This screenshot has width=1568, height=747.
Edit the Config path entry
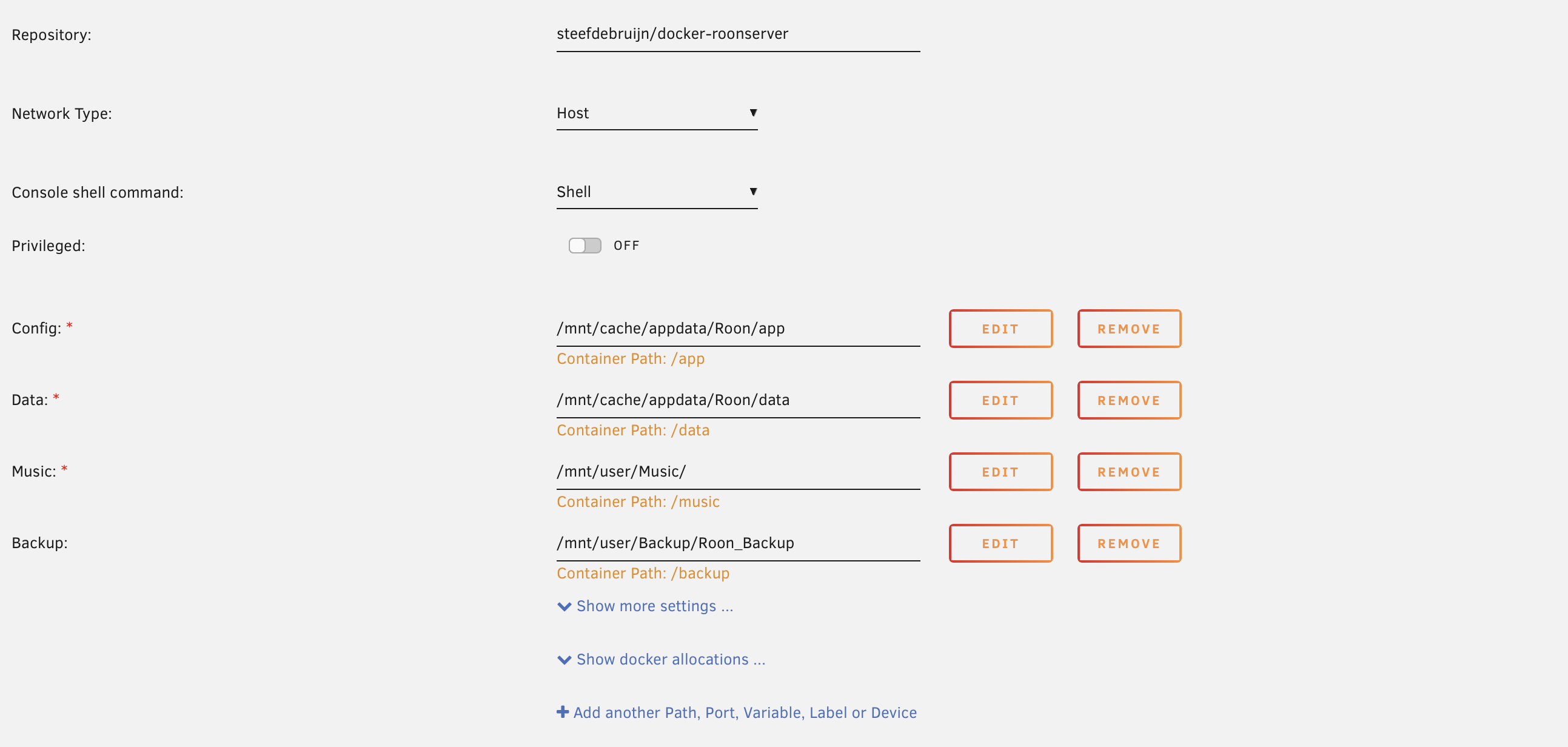click(1000, 329)
